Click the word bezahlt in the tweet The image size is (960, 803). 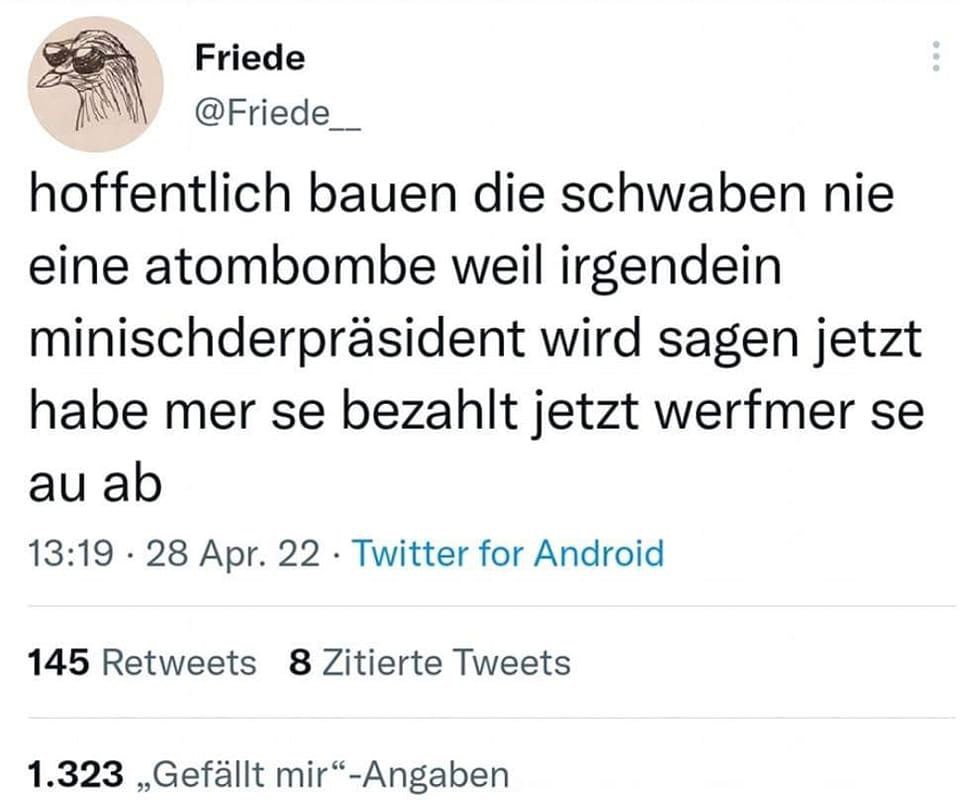click(x=490, y=413)
